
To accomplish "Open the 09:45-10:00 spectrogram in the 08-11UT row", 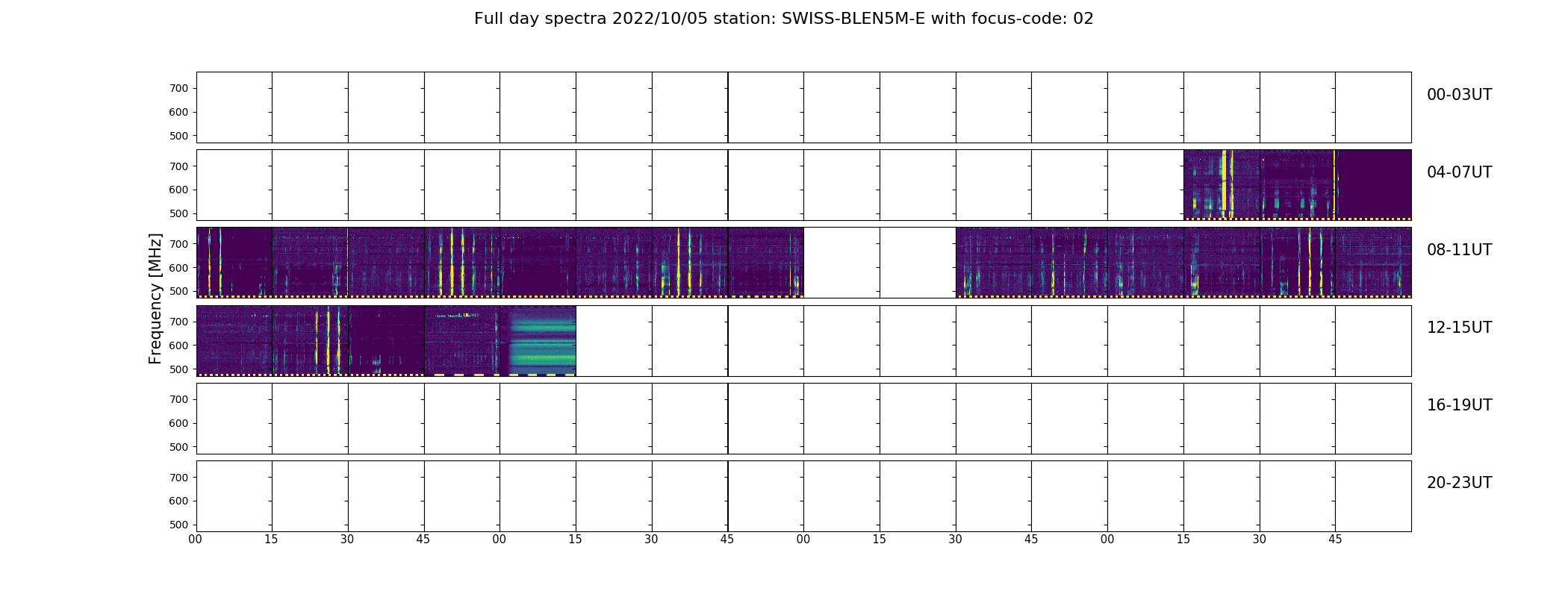I will (766, 263).
